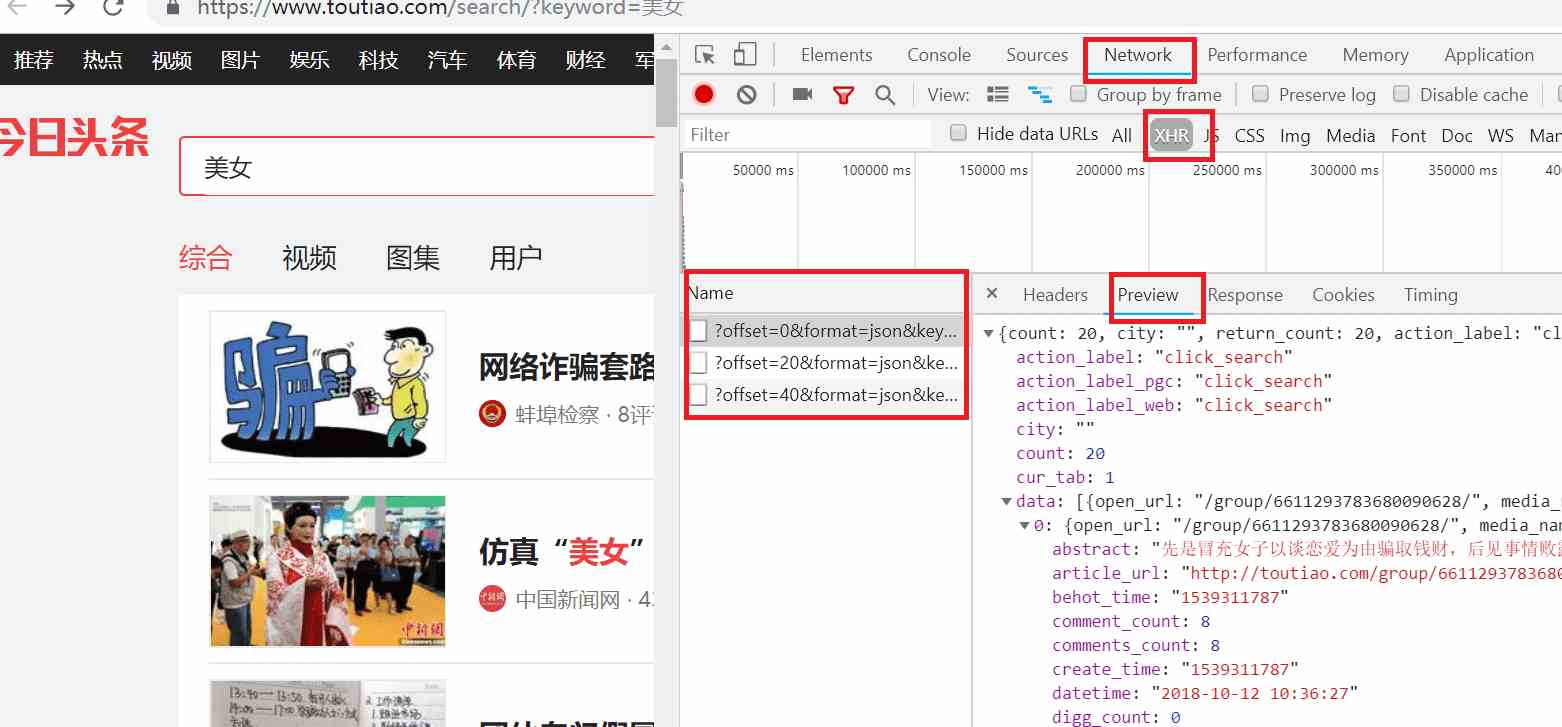Use large request rows view icon
1562x727 pixels.
pos(997,95)
